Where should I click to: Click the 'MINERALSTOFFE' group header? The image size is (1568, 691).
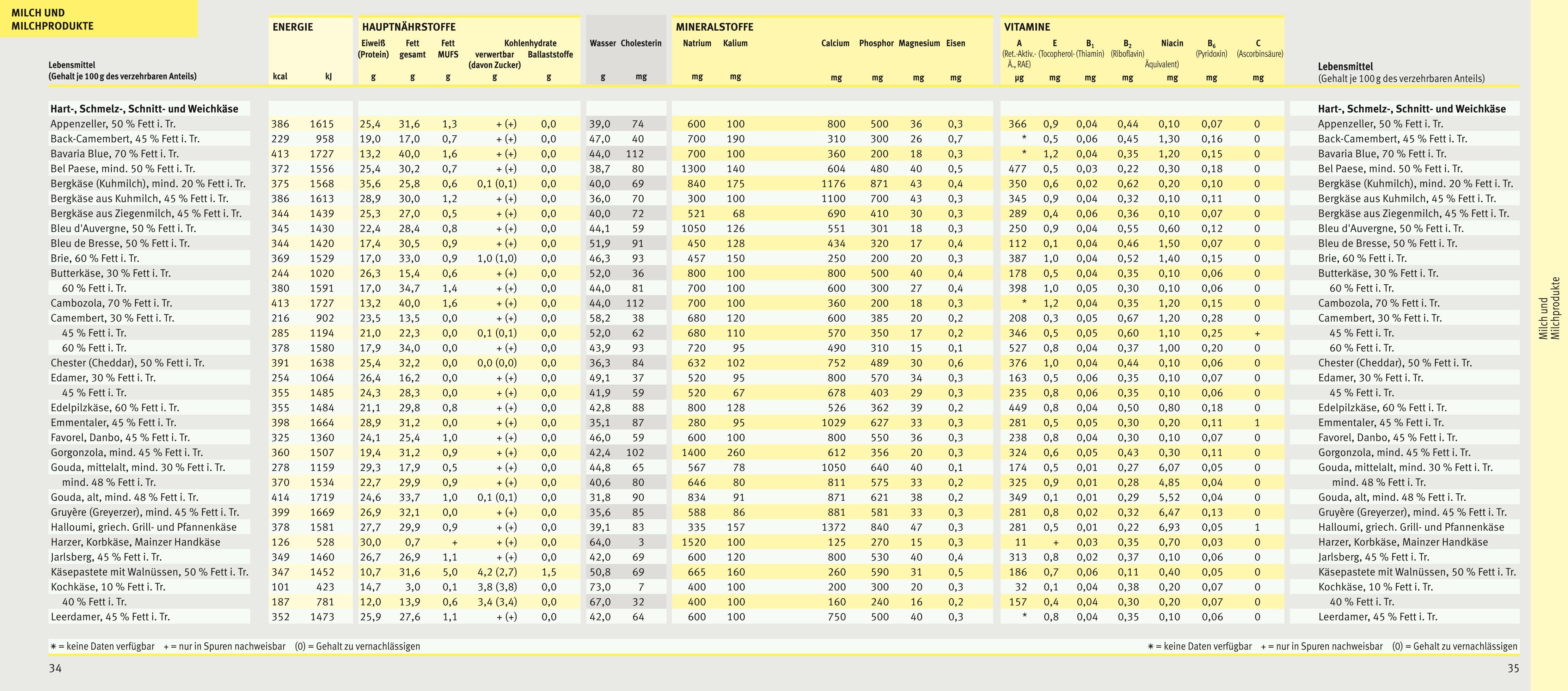point(714,27)
